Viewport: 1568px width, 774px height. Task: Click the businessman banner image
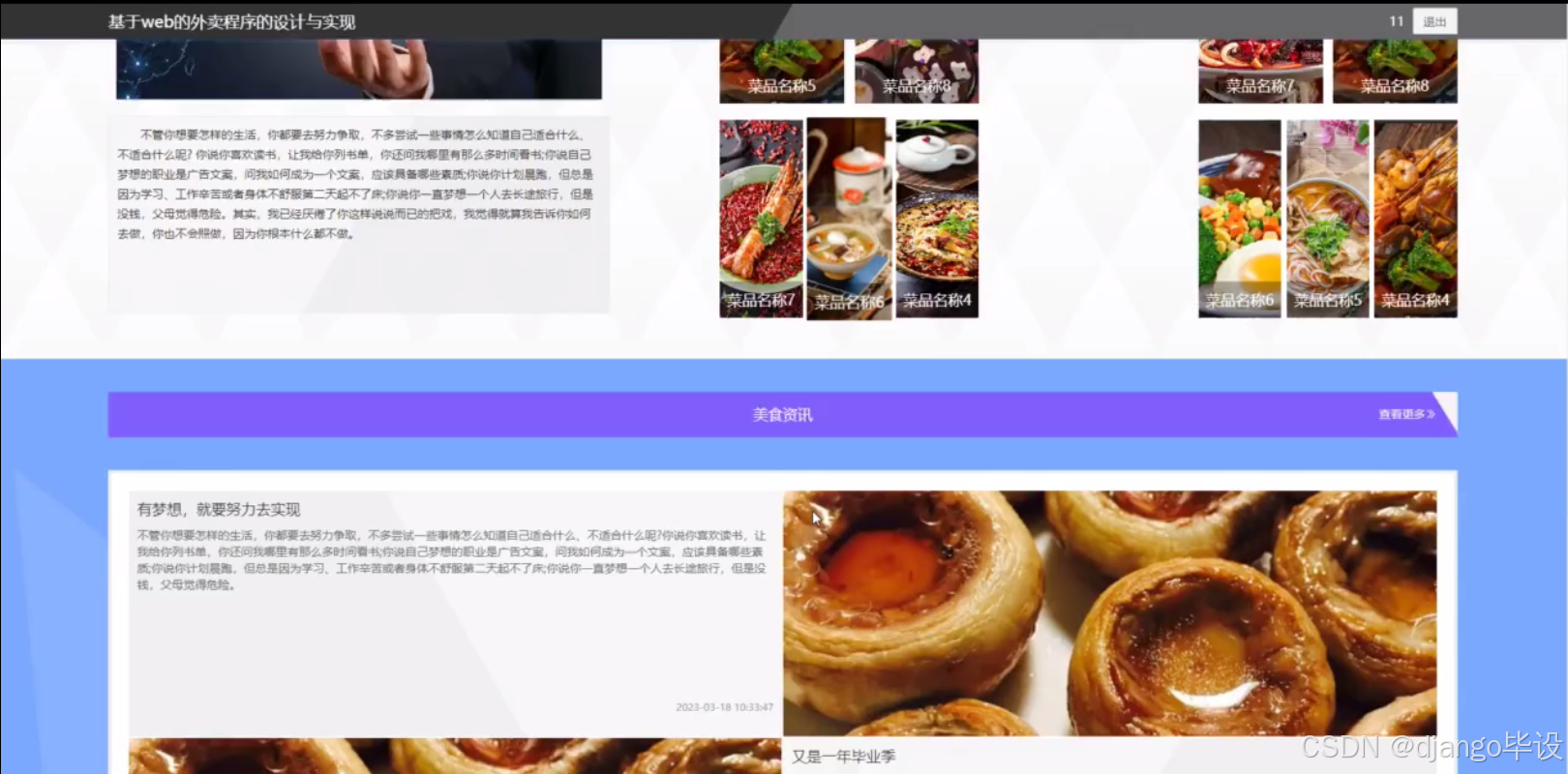[x=359, y=69]
